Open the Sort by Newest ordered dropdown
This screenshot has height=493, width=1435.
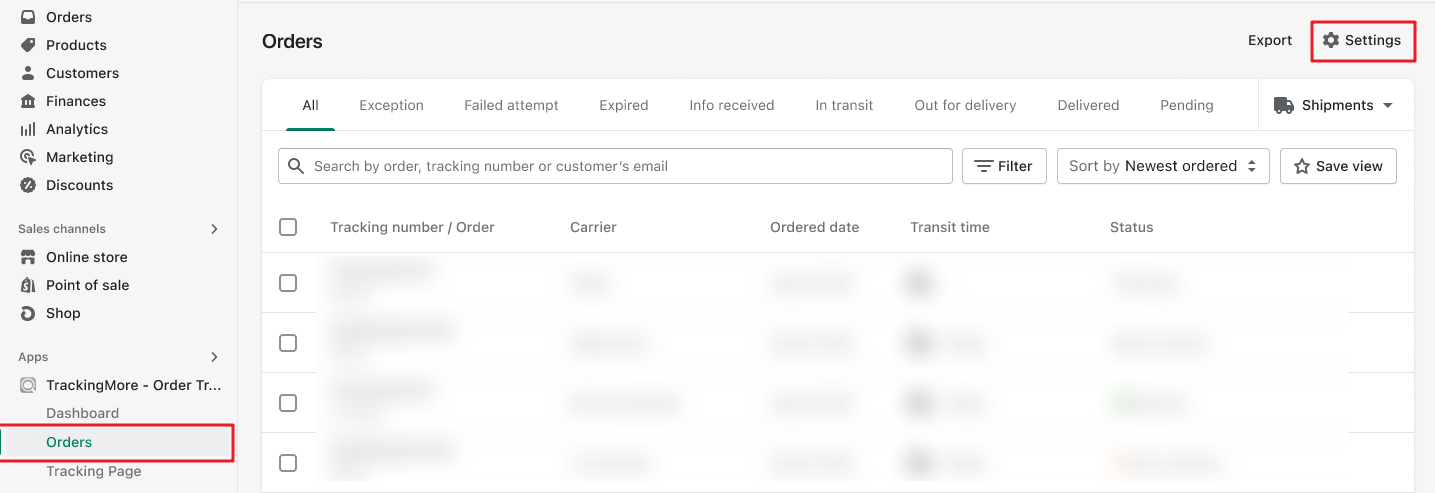coord(1163,166)
